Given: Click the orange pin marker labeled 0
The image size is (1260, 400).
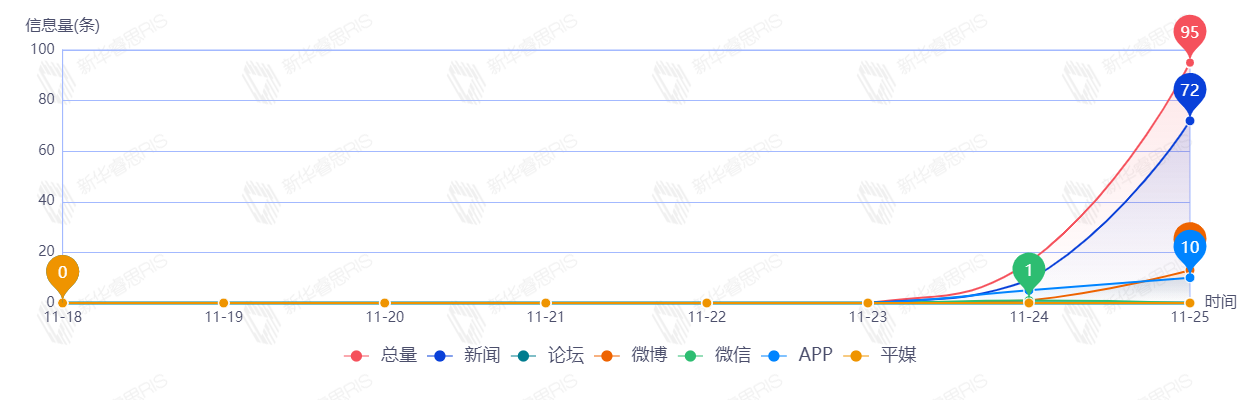Looking at the screenshot, I should pyautogui.click(x=62, y=272).
